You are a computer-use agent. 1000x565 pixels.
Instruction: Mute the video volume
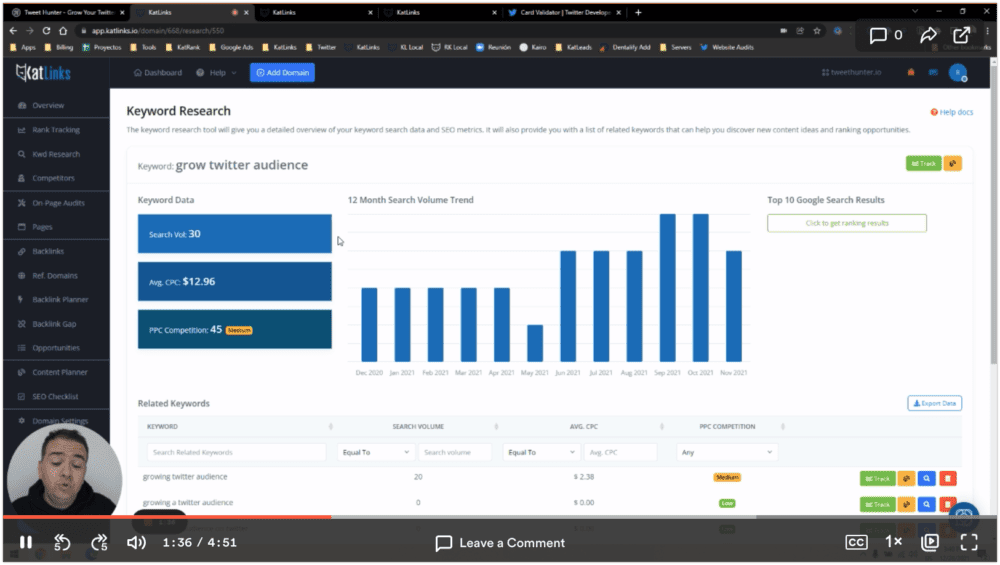coord(136,542)
